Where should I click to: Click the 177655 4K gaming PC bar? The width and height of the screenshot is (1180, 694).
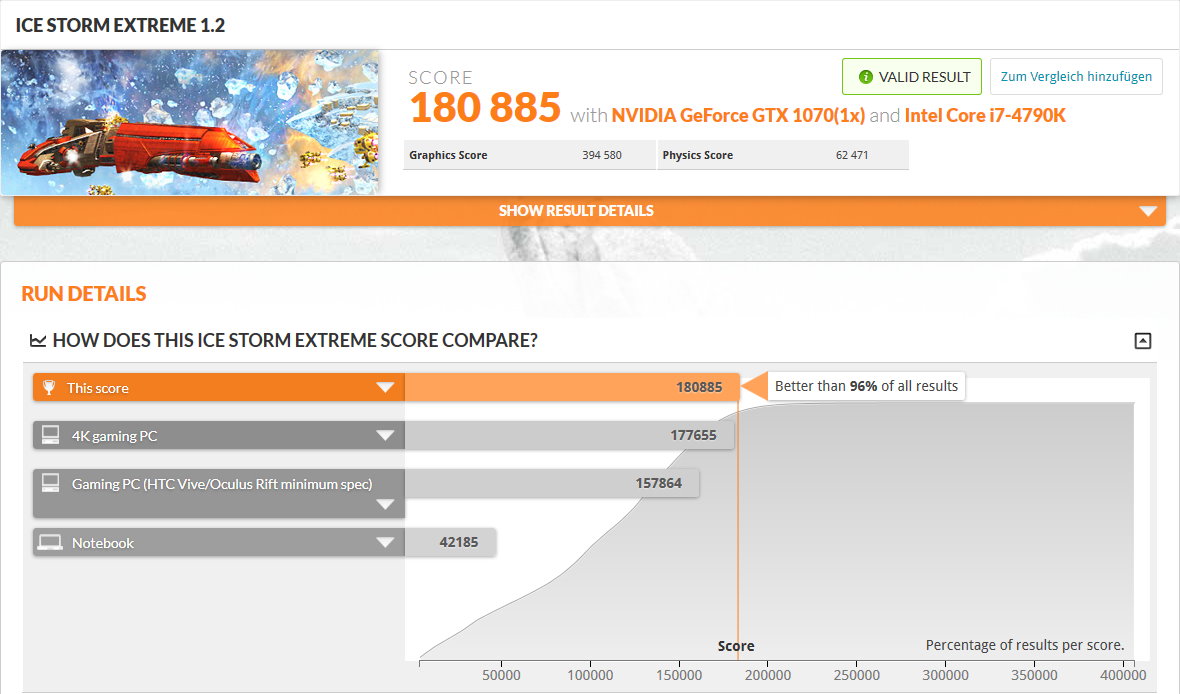click(568, 436)
